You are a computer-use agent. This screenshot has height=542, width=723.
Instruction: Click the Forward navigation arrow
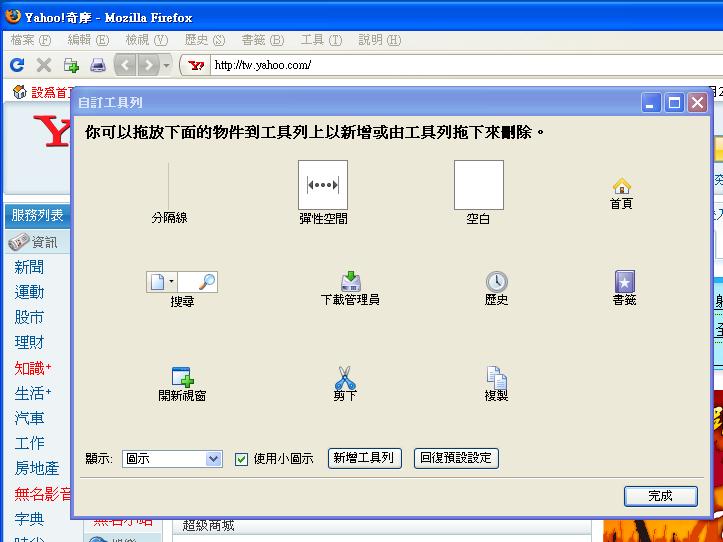point(148,65)
